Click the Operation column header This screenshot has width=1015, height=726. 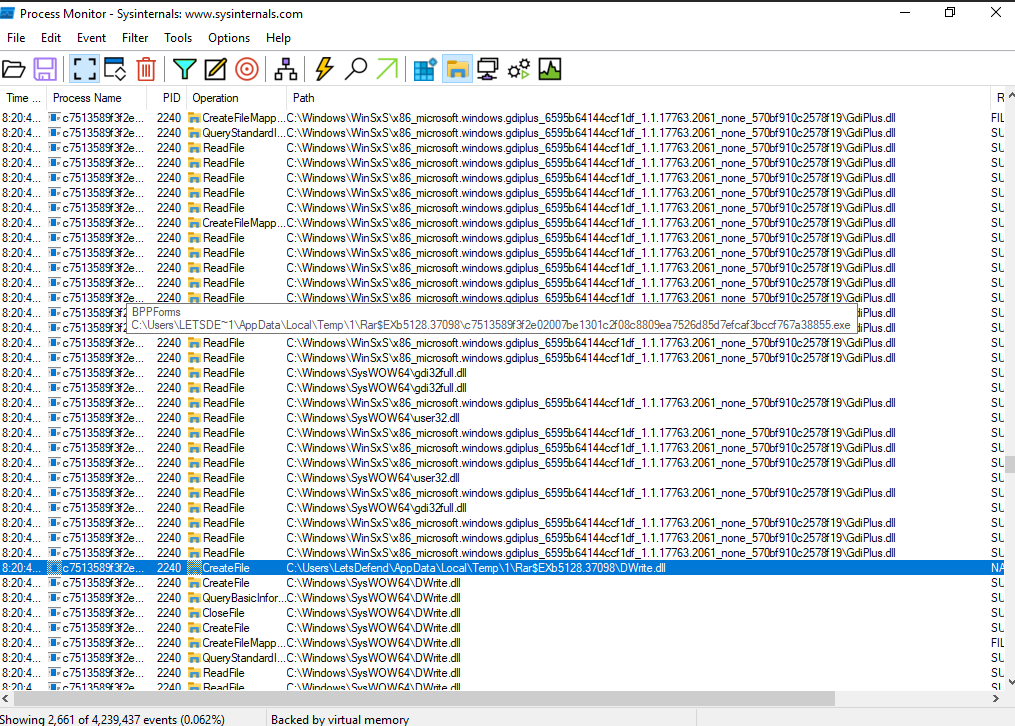(236, 98)
